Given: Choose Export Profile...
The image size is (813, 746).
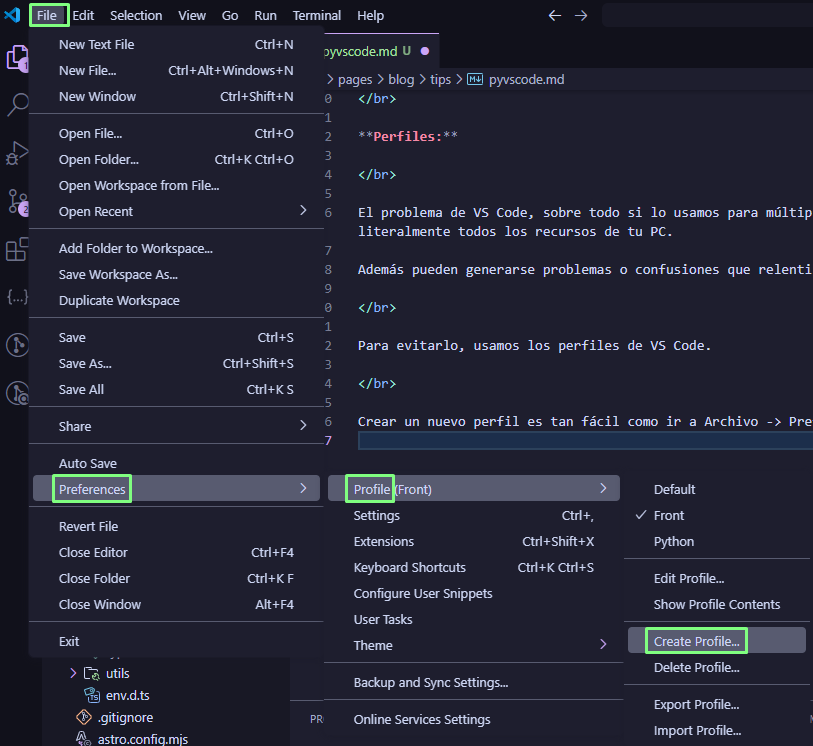Looking at the screenshot, I should coord(717,705).
